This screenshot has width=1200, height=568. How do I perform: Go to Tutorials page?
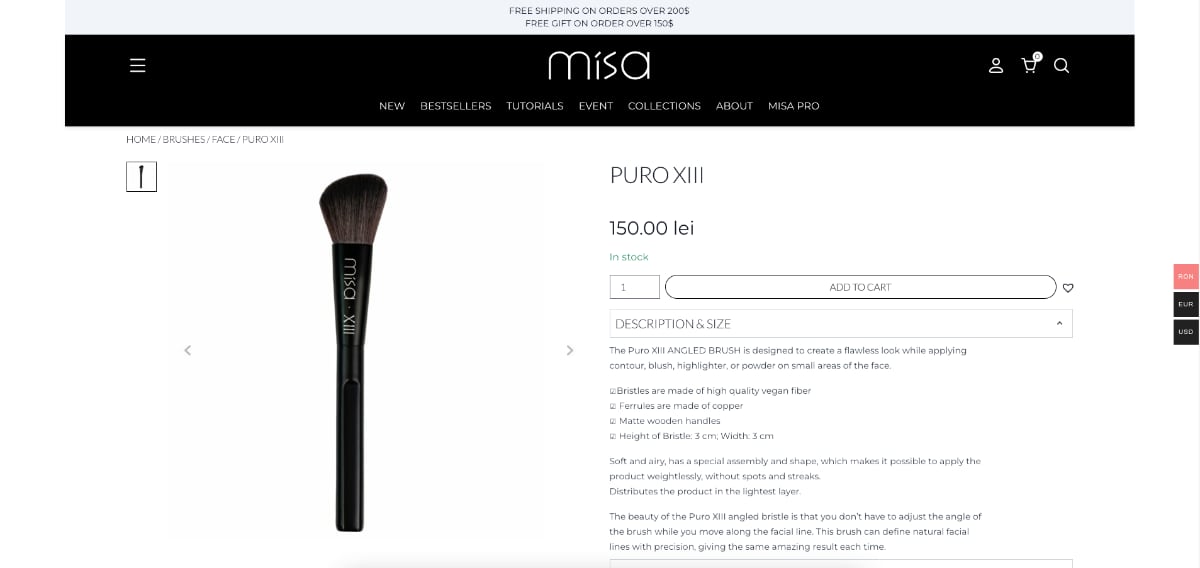[x=534, y=106]
